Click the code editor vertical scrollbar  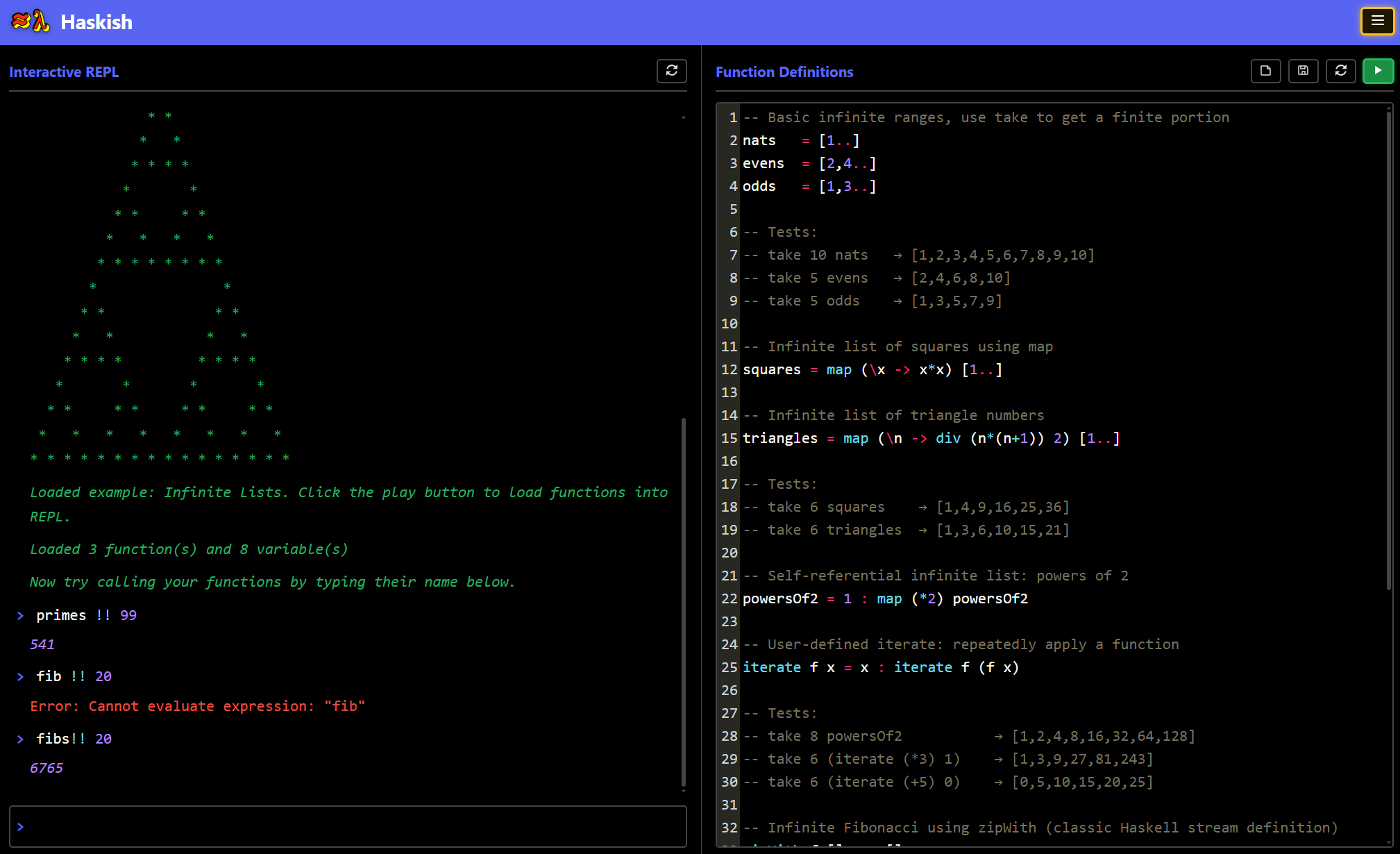pos(1388,351)
